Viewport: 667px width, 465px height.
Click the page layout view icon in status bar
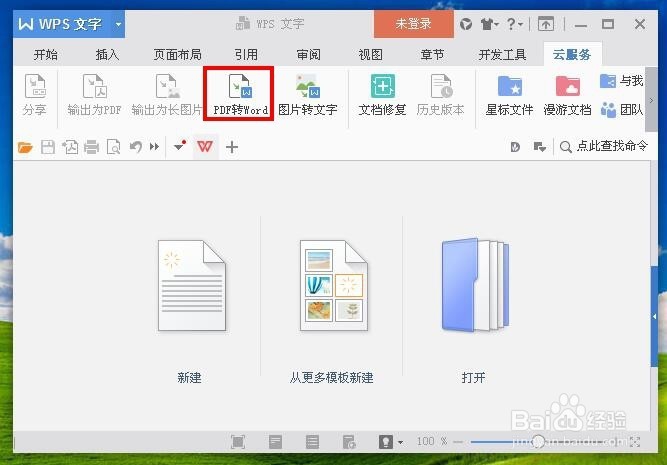(x=275, y=442)
